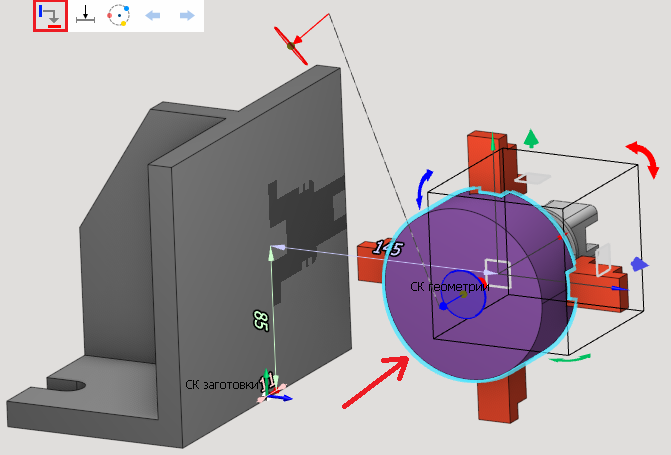Select the СК геометрии coordinate system label
The image size is (671, 455).
pos(449,287)
